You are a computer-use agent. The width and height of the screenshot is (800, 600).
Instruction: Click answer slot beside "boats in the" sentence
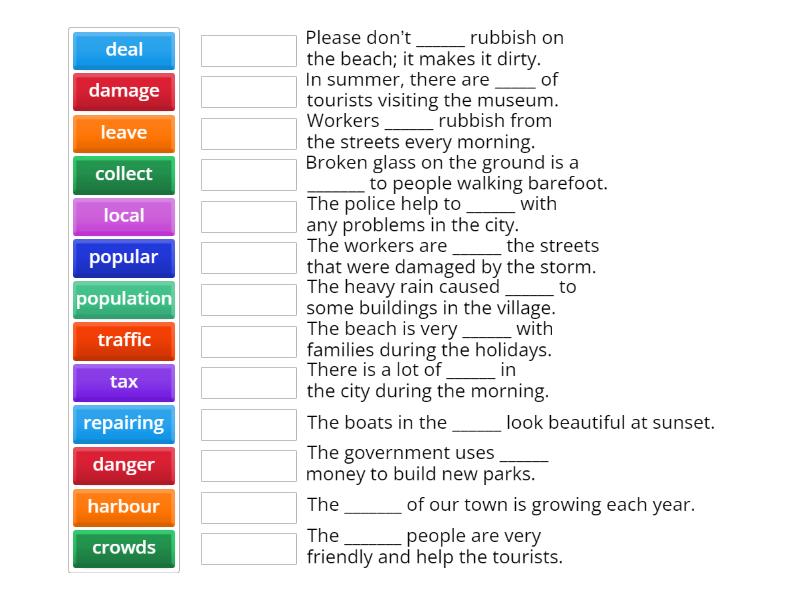tap(249, 424)
